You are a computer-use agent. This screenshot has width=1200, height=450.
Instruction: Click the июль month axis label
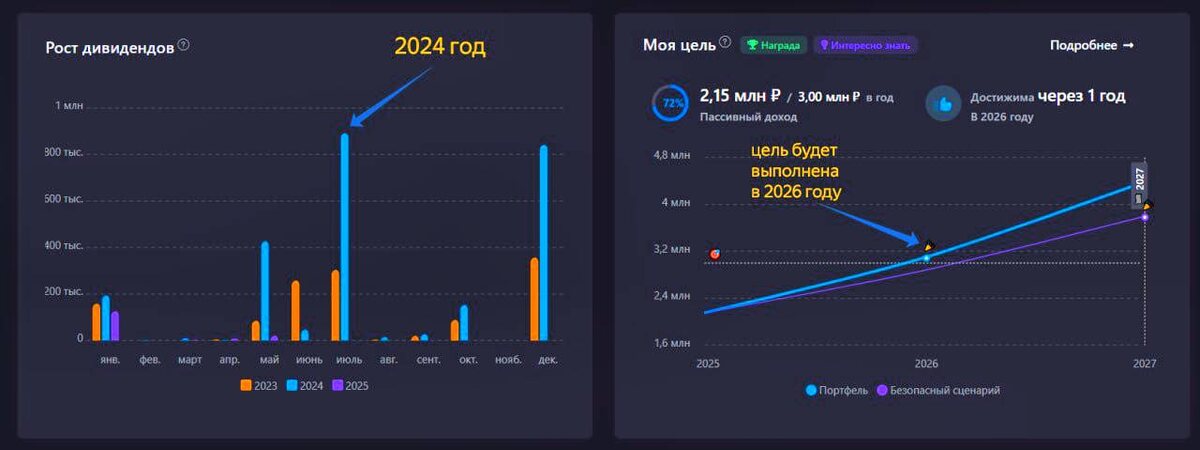(347, 359)
